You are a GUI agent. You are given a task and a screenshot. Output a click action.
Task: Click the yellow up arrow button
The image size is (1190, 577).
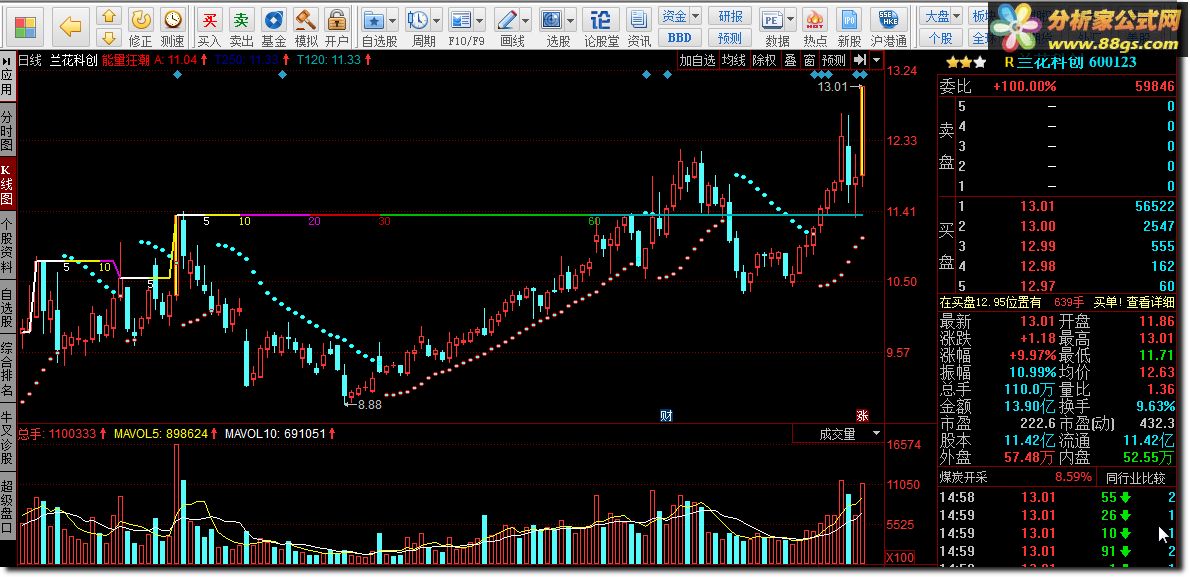pyautogui.click(x=109, y=17)
